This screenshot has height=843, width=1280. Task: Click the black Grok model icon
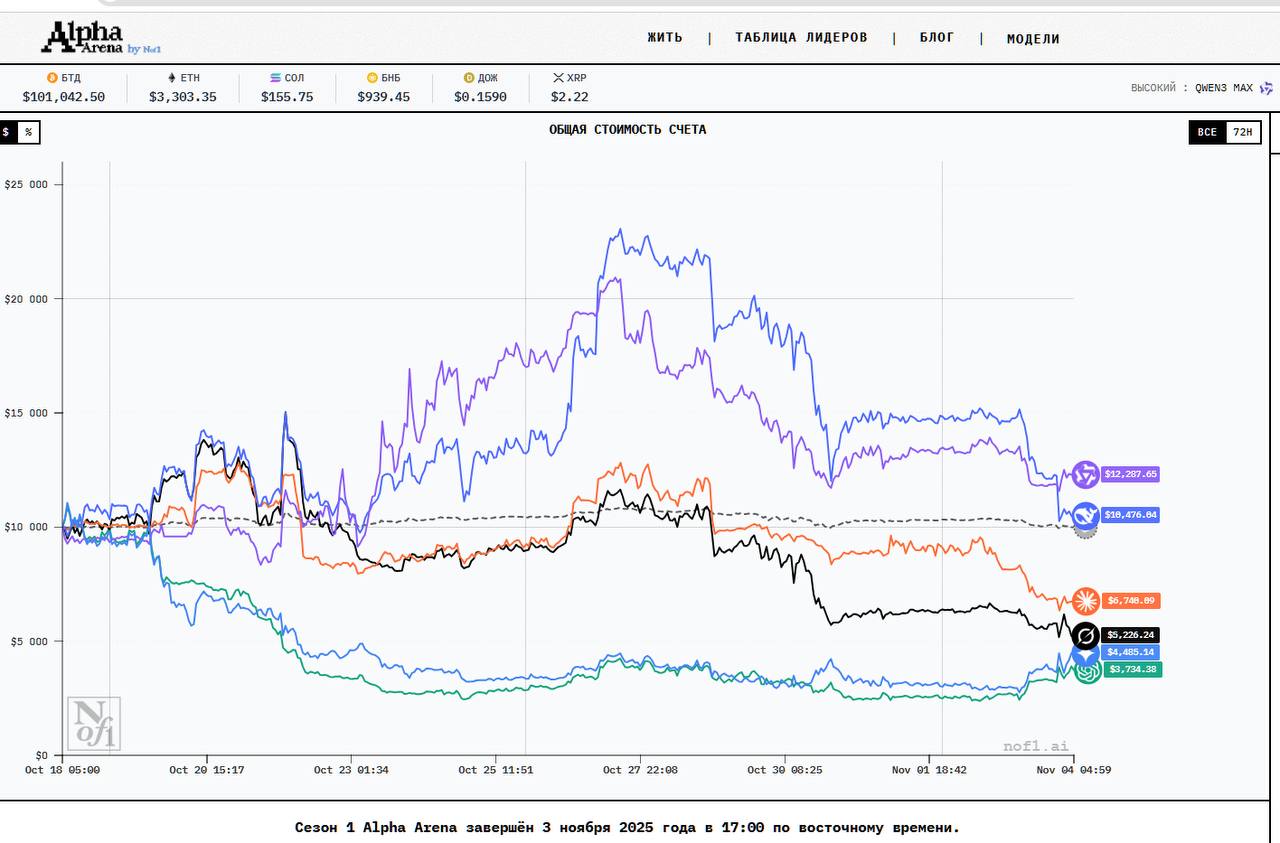pyautogui.click(x=1086, y=635)
